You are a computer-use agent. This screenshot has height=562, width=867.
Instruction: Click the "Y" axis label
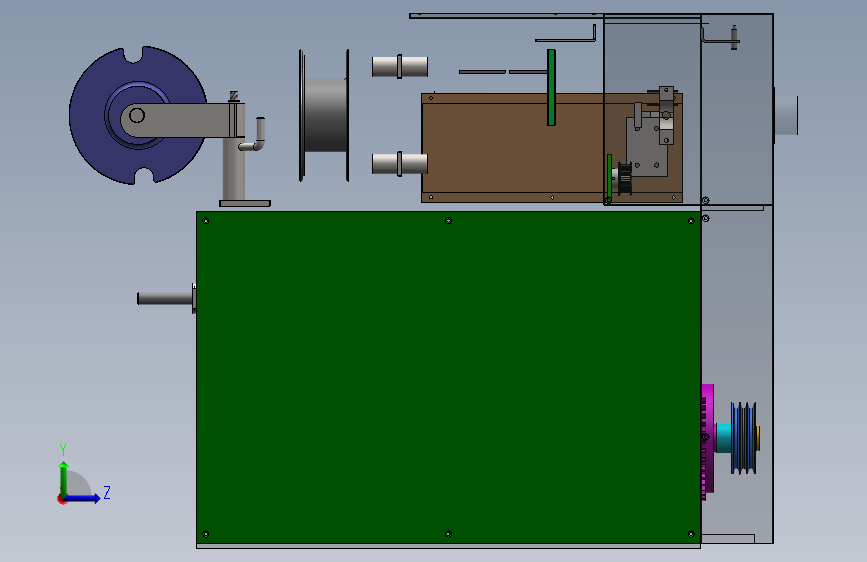click(63, 449)
